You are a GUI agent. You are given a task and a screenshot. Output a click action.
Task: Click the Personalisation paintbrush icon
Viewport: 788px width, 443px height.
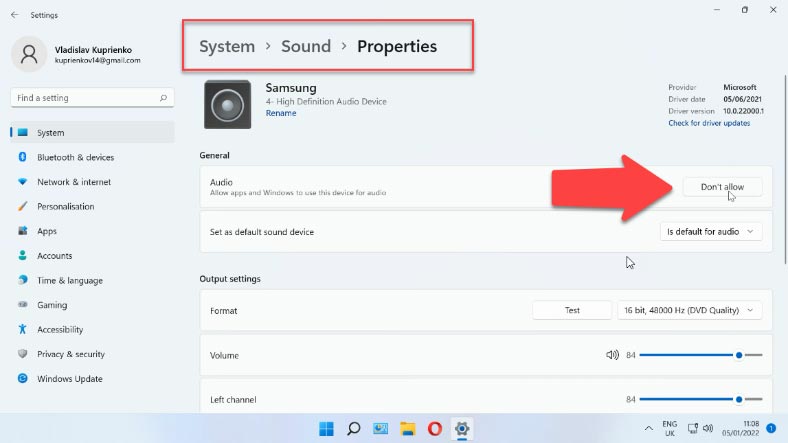(x=23, y=206)
